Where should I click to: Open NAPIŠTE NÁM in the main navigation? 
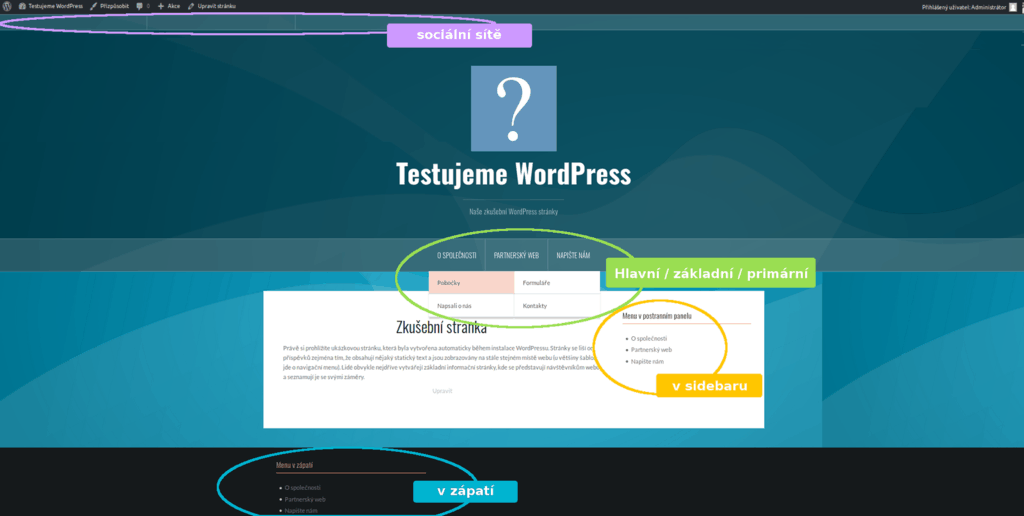[573, 255]
